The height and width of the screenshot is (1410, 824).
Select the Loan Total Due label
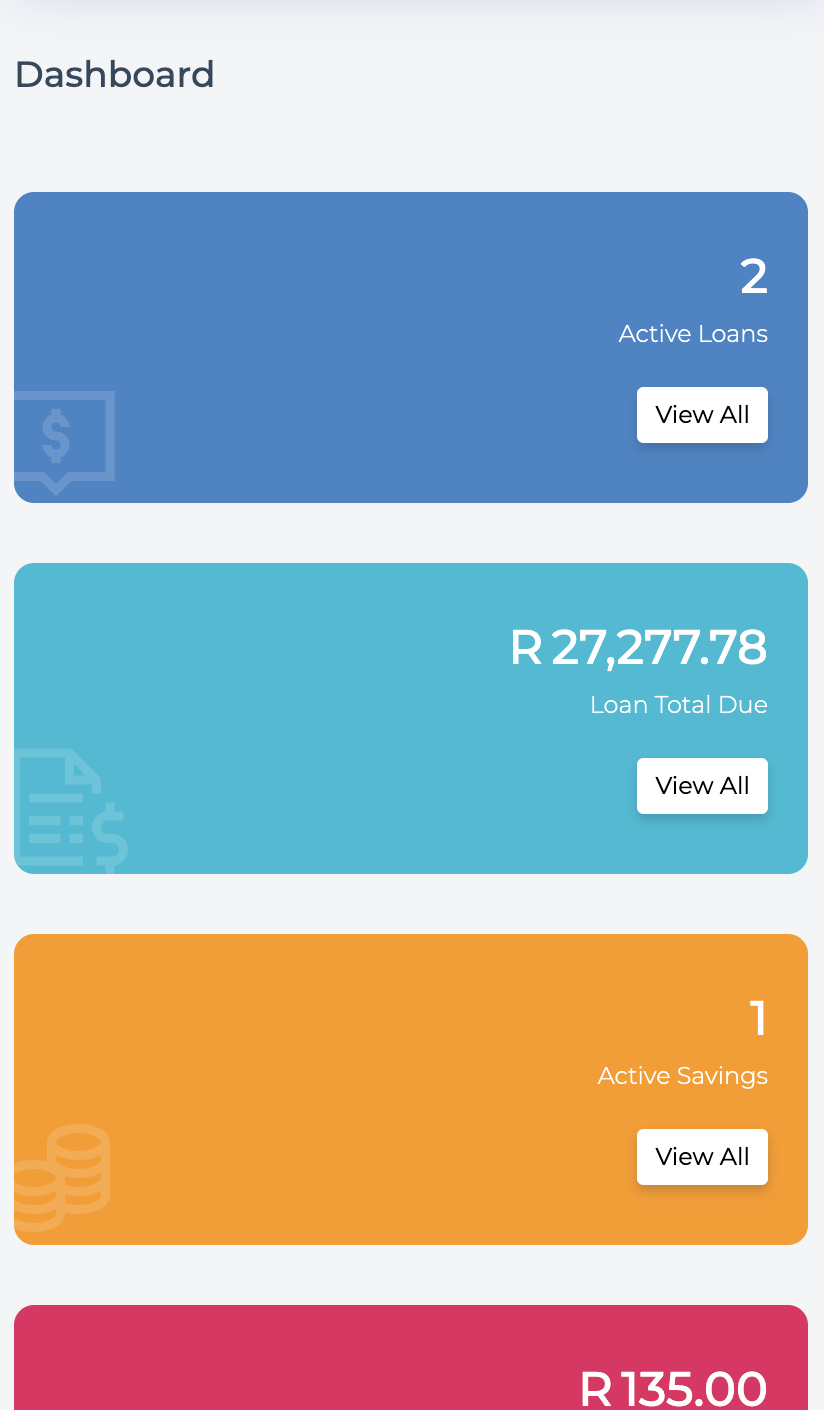click(x=678, y=705)
